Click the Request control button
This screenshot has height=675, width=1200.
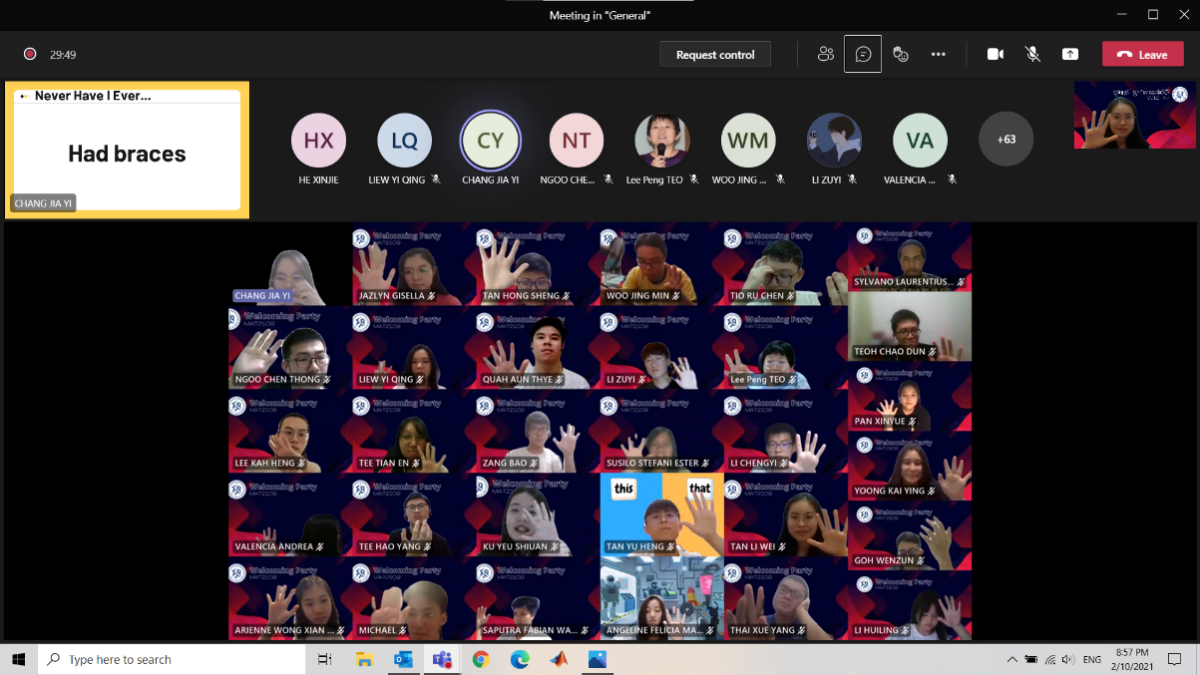point(715,55)
